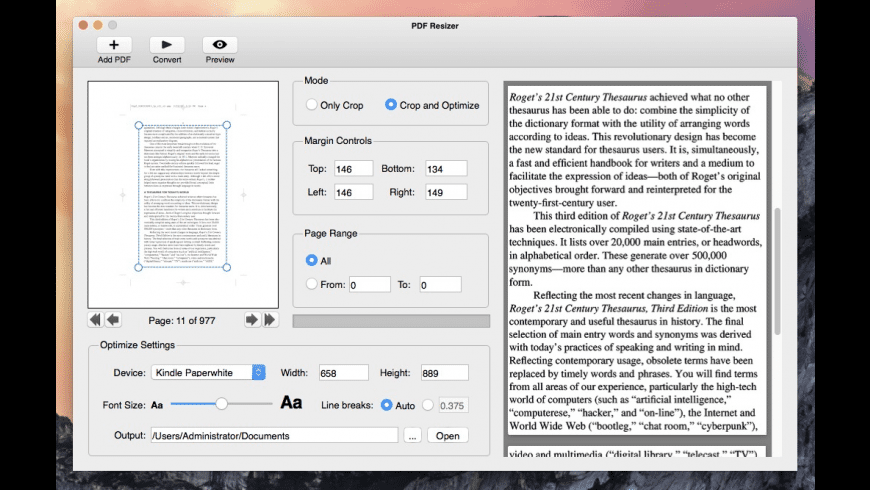The width and height of the screenshot is (870, 490).
Task: Click the PDF page thumbnail preview
Action: (x=183, y=195)
